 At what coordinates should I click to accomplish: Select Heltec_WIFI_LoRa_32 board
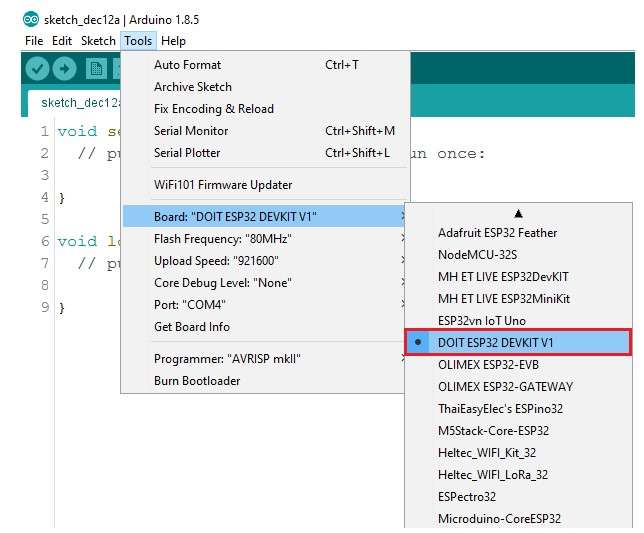[518, 475]
